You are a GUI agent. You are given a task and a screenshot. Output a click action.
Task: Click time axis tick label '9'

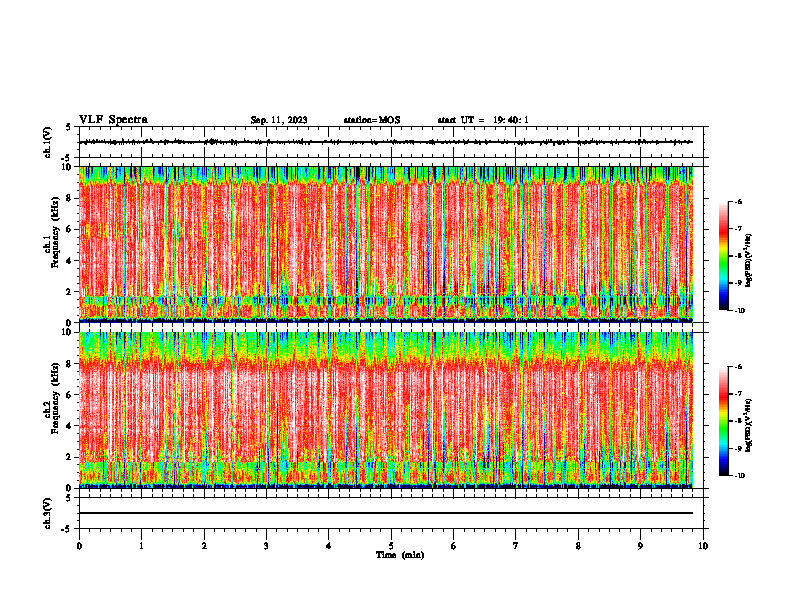(x=640, y=546)
